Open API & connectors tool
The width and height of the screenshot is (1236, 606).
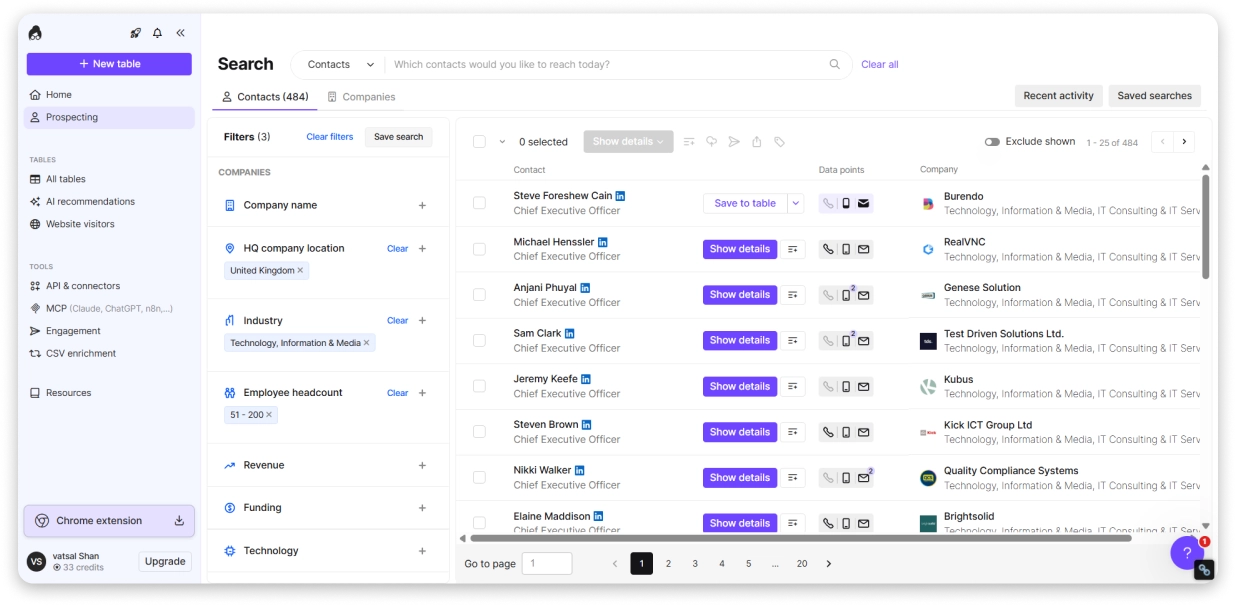click(x=109, y=286)
